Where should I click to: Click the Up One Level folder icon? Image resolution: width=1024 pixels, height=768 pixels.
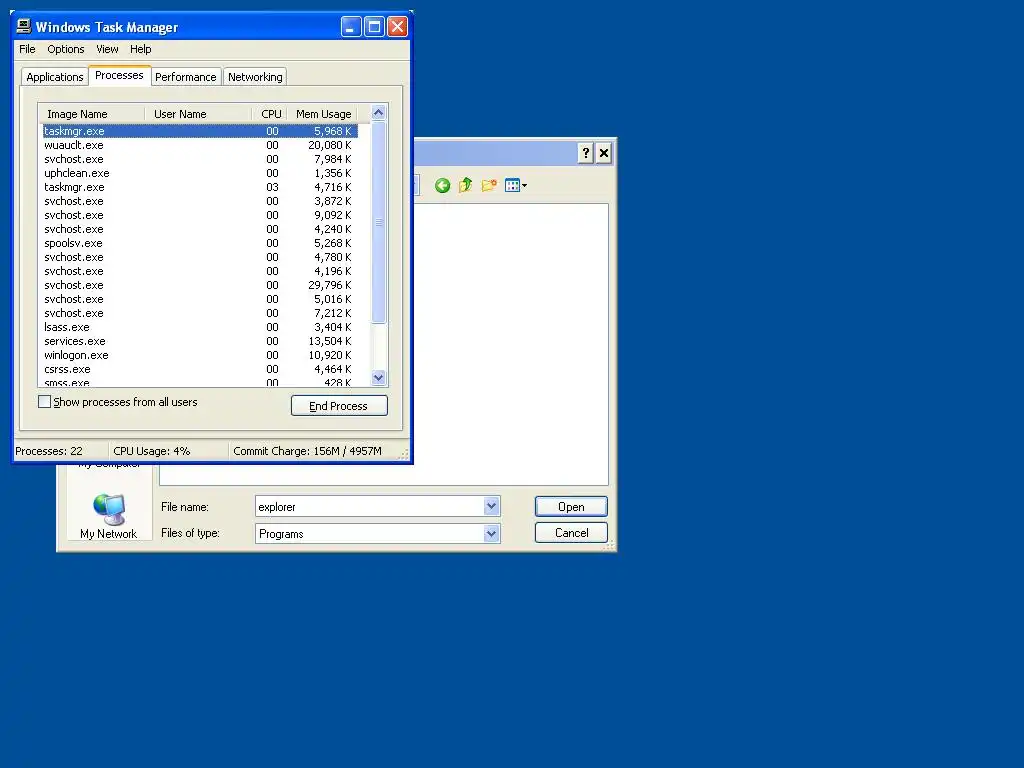point(466,185)
